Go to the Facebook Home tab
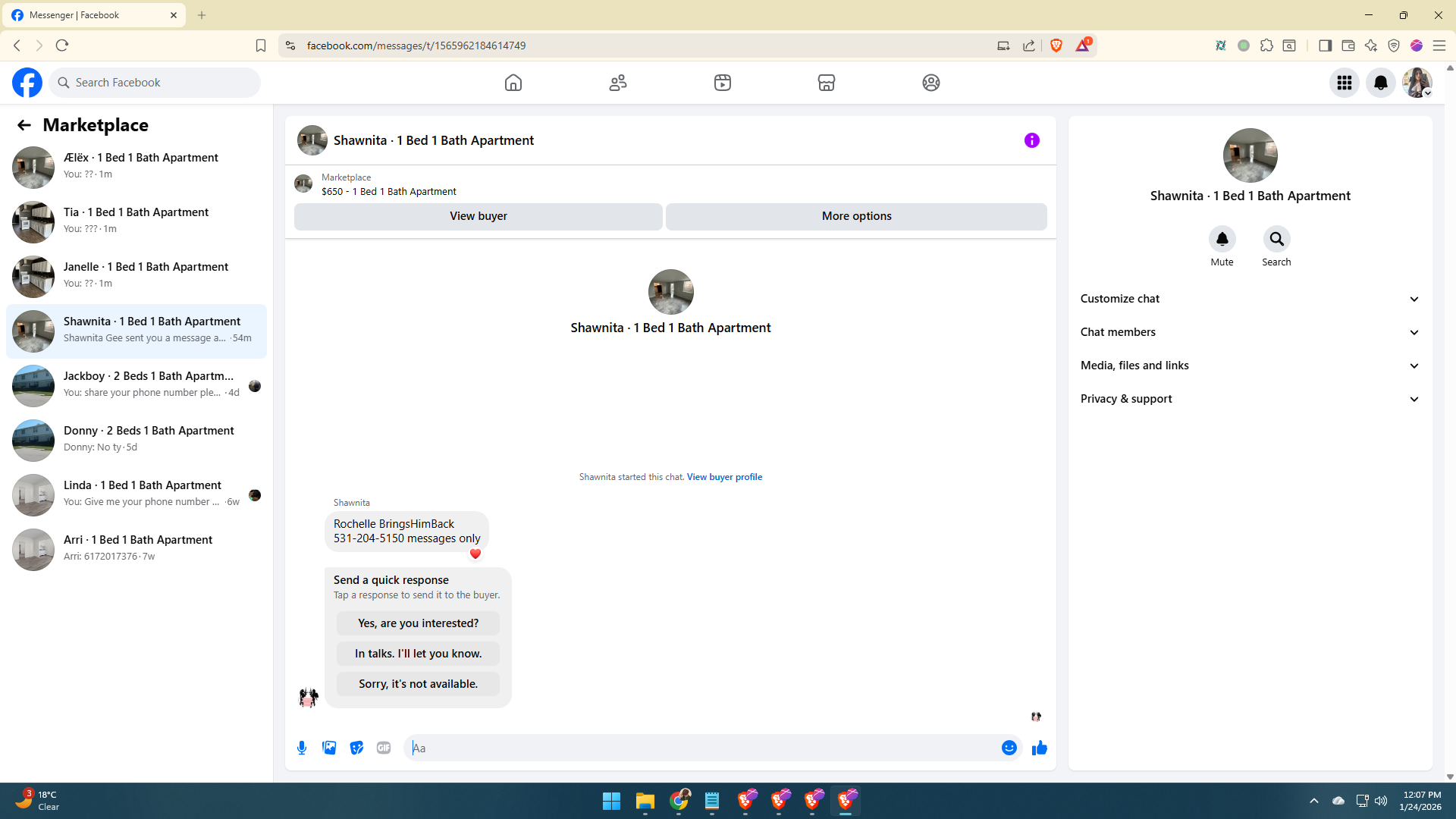Screen dimensions: 1456x819 pos(513,83)
